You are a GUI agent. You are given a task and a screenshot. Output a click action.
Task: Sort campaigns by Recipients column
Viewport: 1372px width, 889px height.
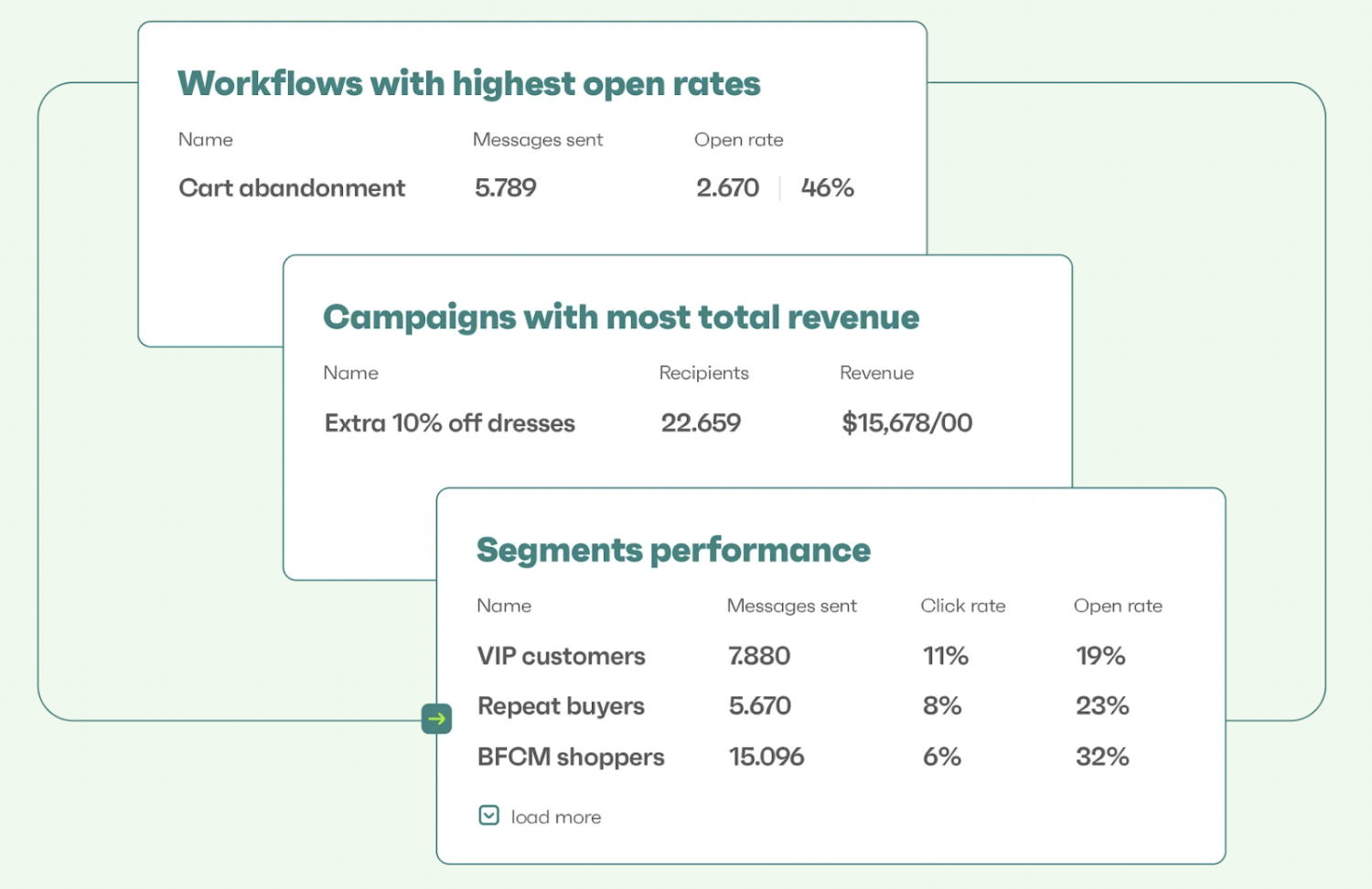pyautogui.click(x=703, y=373)
